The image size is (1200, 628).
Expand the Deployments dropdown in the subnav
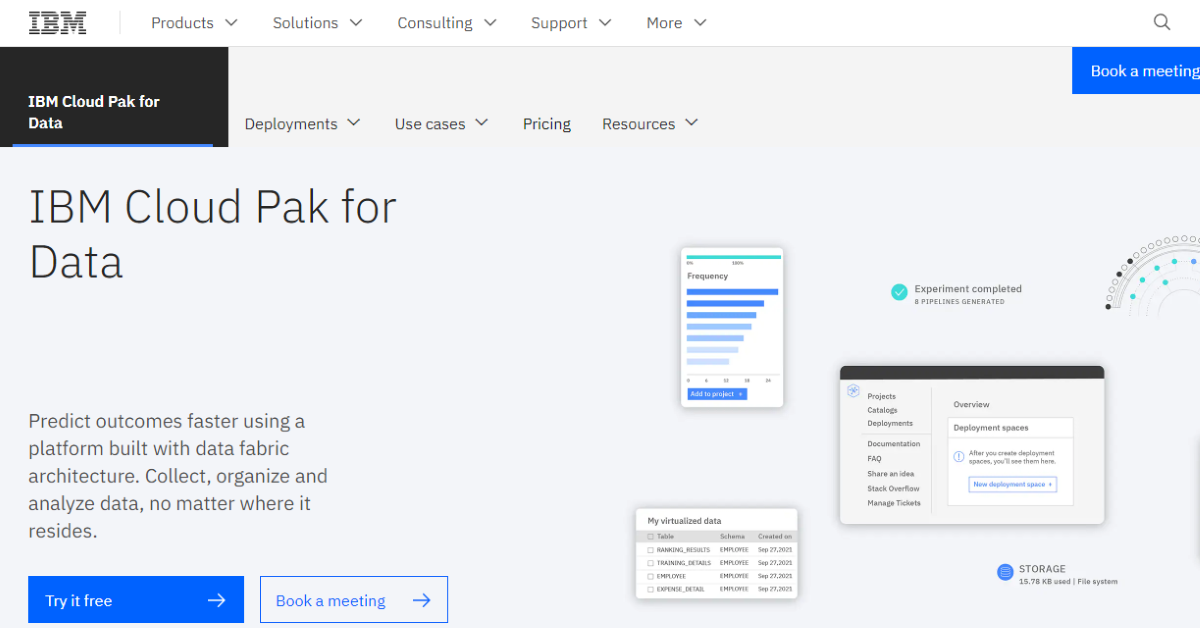coord(302,124)
